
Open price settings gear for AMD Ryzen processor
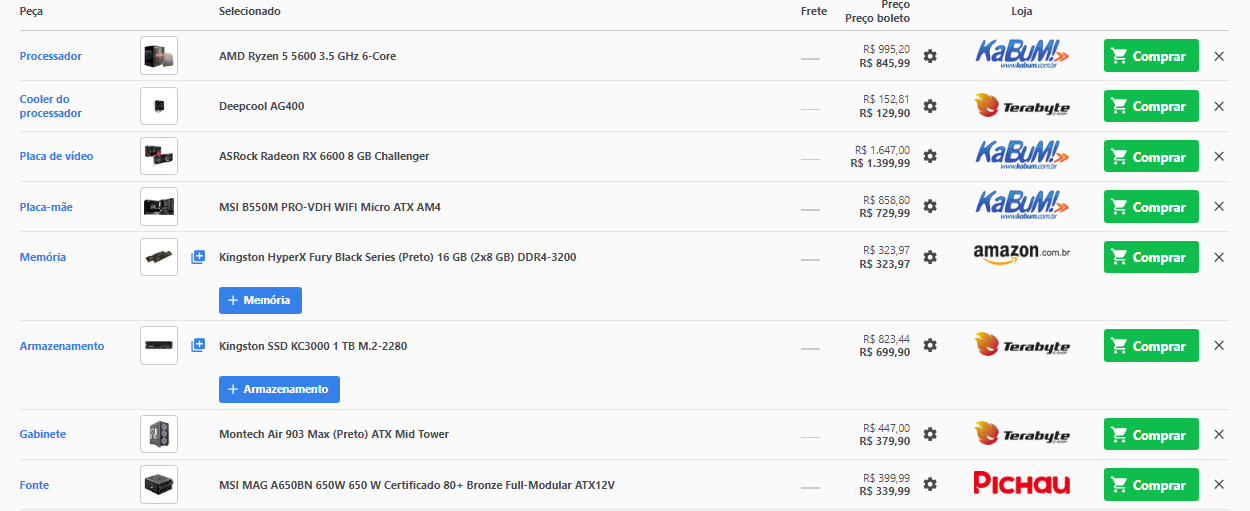930,56
